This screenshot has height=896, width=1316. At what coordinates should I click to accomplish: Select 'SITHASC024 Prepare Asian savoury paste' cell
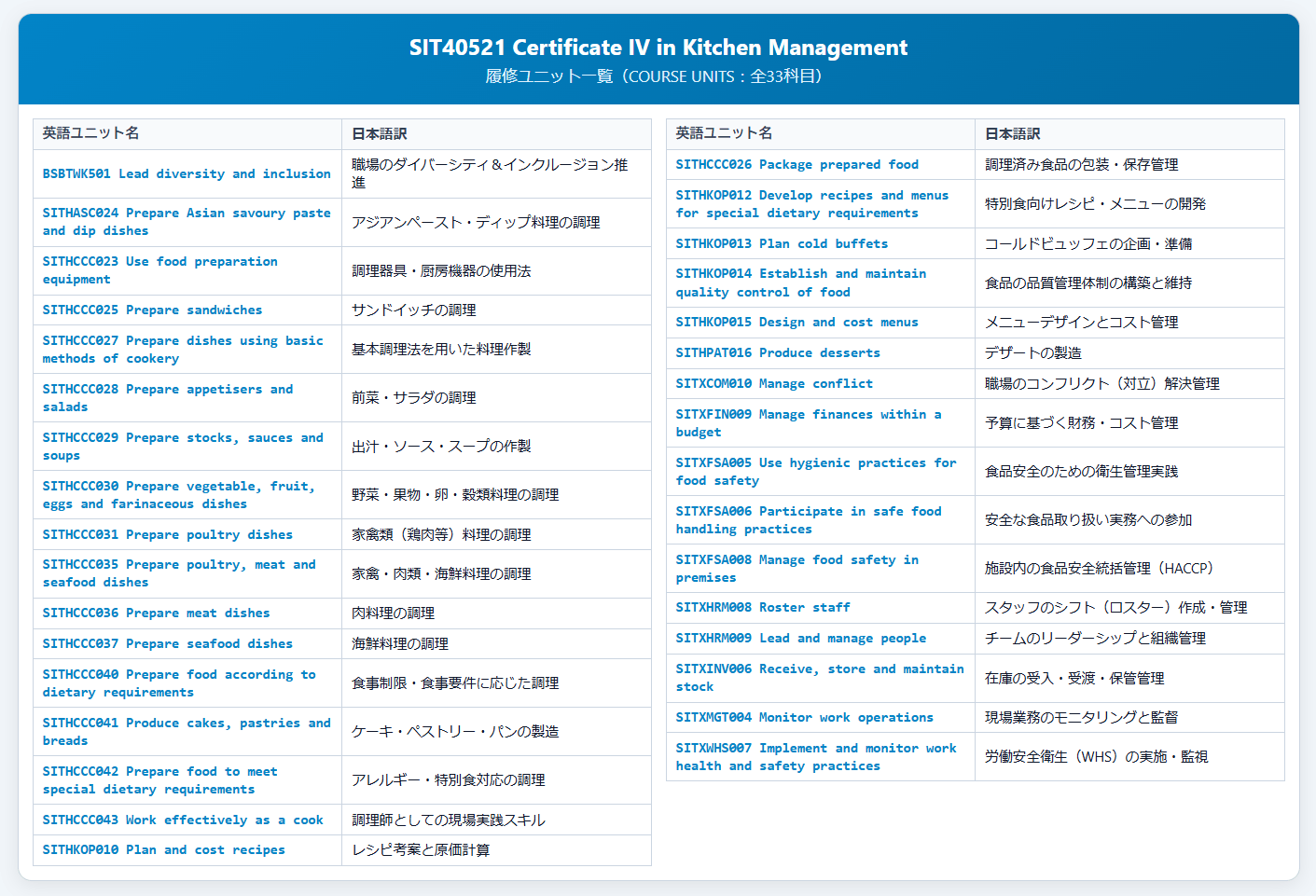click(187, 222)
